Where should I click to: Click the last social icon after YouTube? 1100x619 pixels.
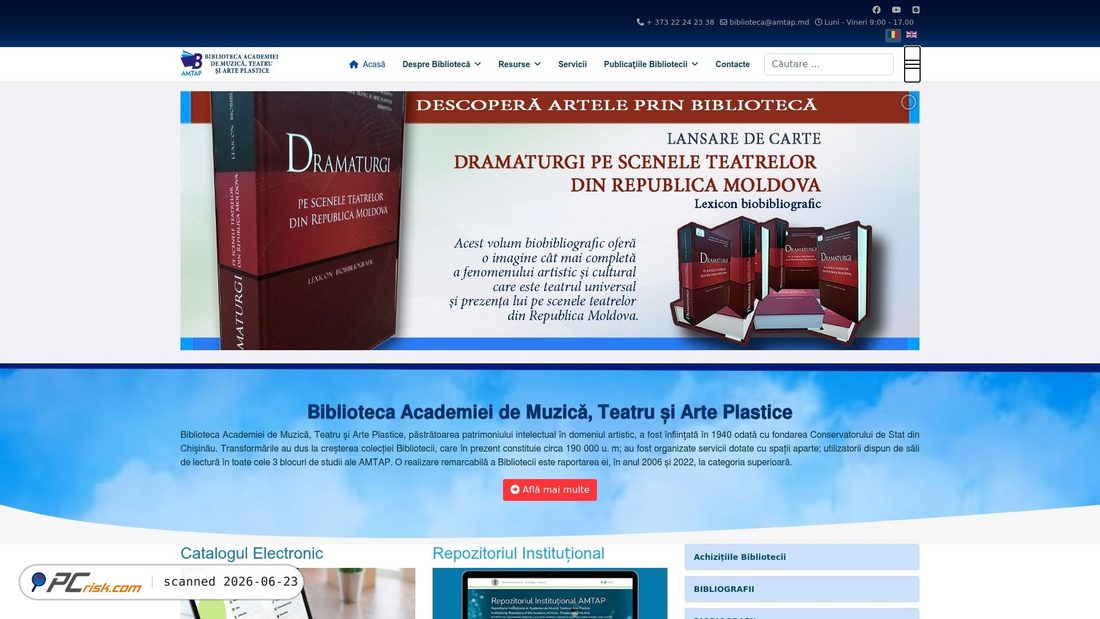[x=915, y=10]
